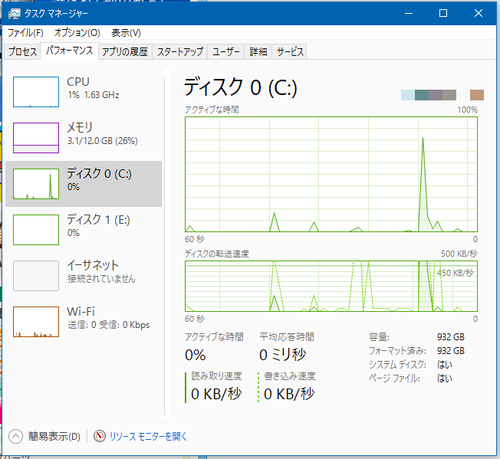The width and height of the screenshot is (500, 459).
Task: Click the CPU mini graph thumbnail
Action: pos(36,92)
